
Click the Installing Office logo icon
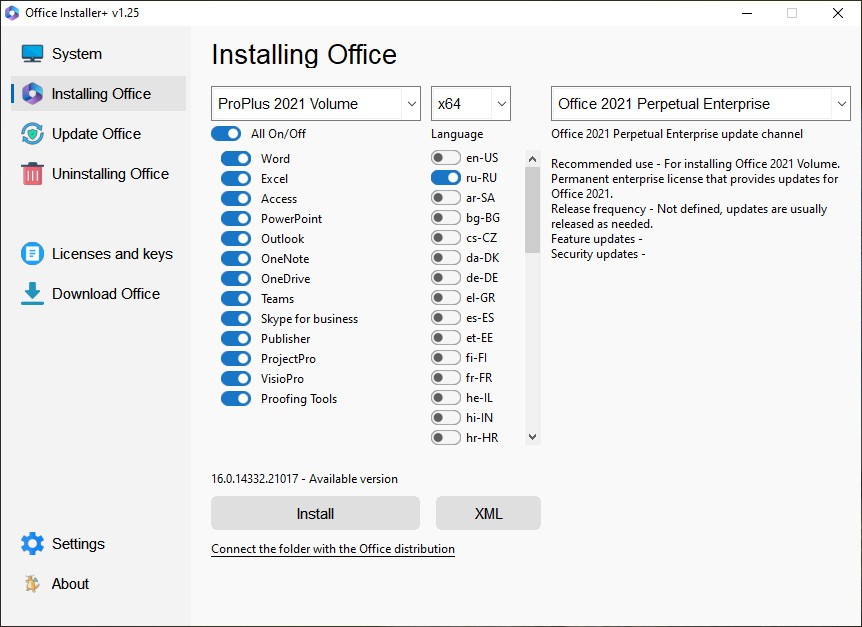pos(32,94)
